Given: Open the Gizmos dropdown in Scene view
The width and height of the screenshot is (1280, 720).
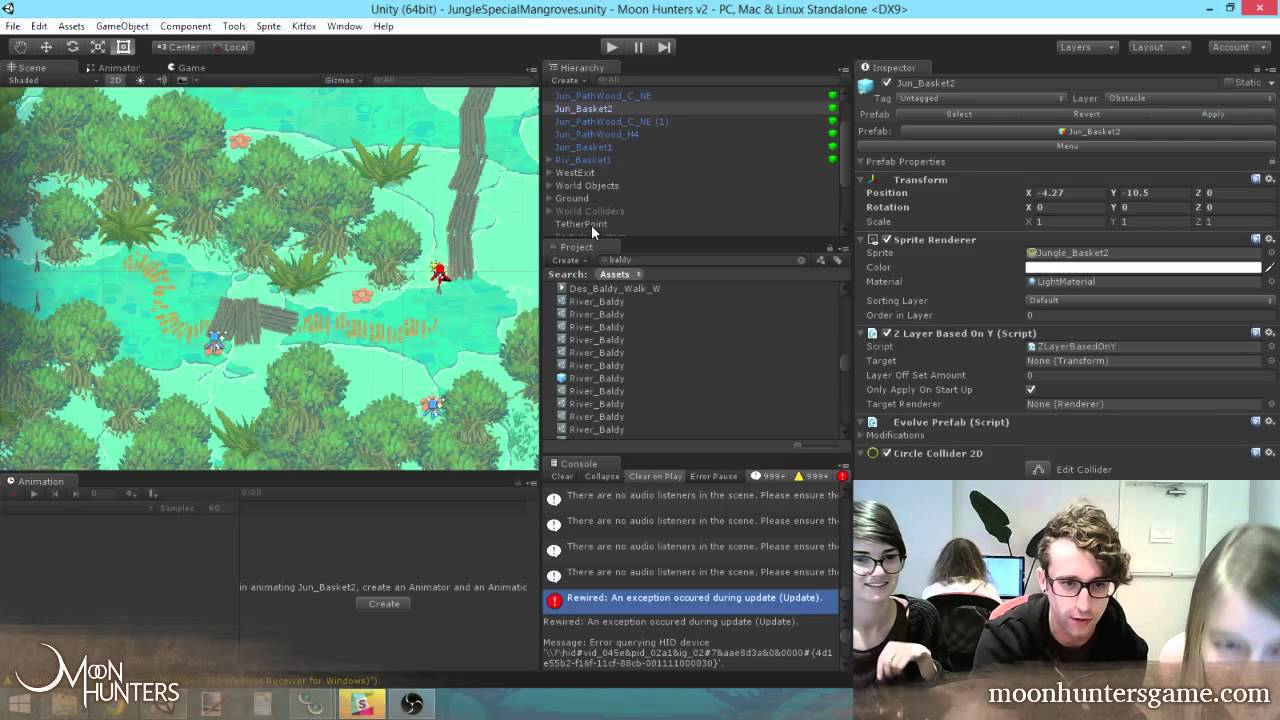Looking at the screenshot, I should coord(343,80).
